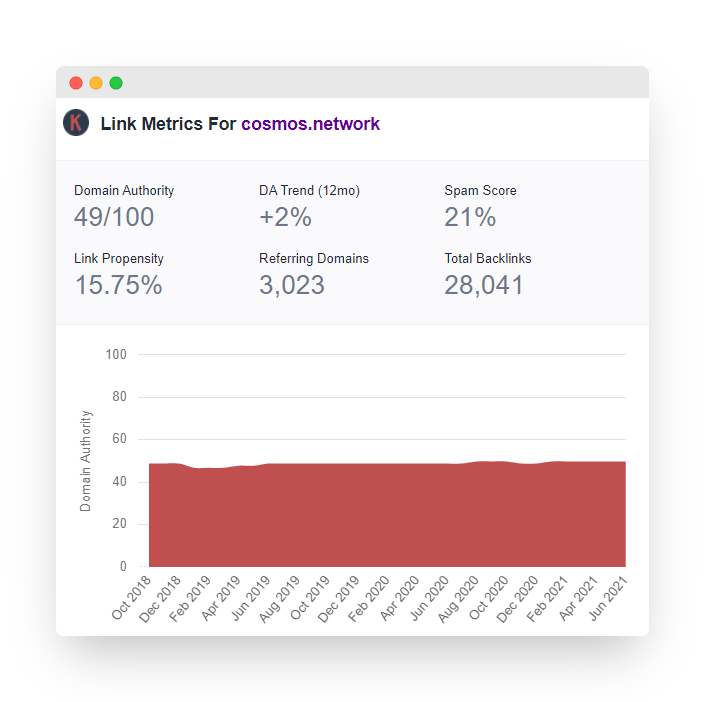Click the Dec 2019 x-axis label
Viewport: 705px width, 702px height.
coord(339,599)
